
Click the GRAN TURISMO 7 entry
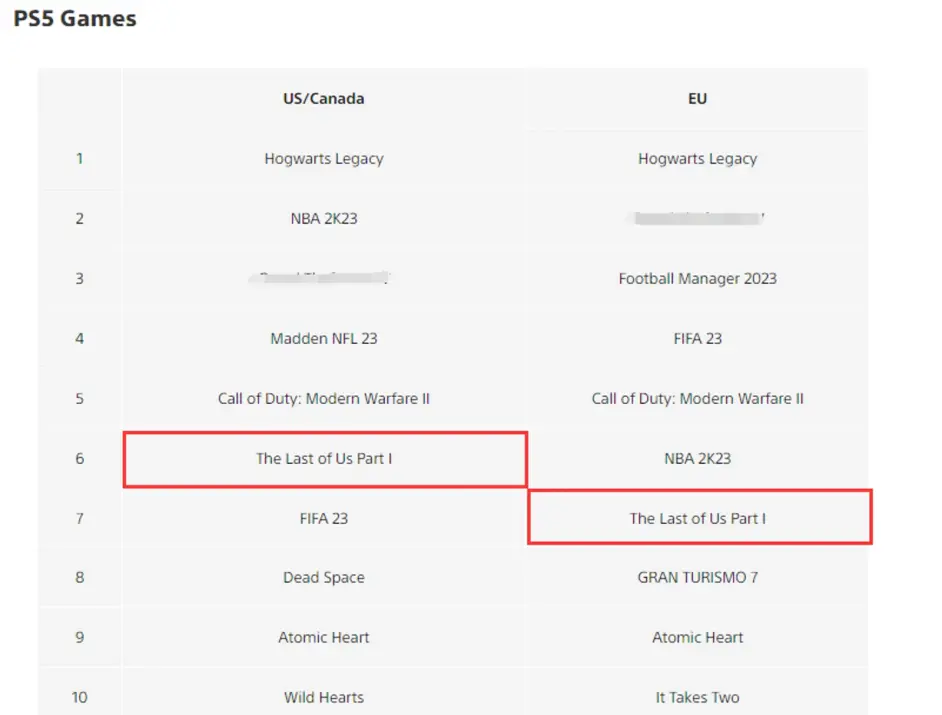[x=697, y=577]
